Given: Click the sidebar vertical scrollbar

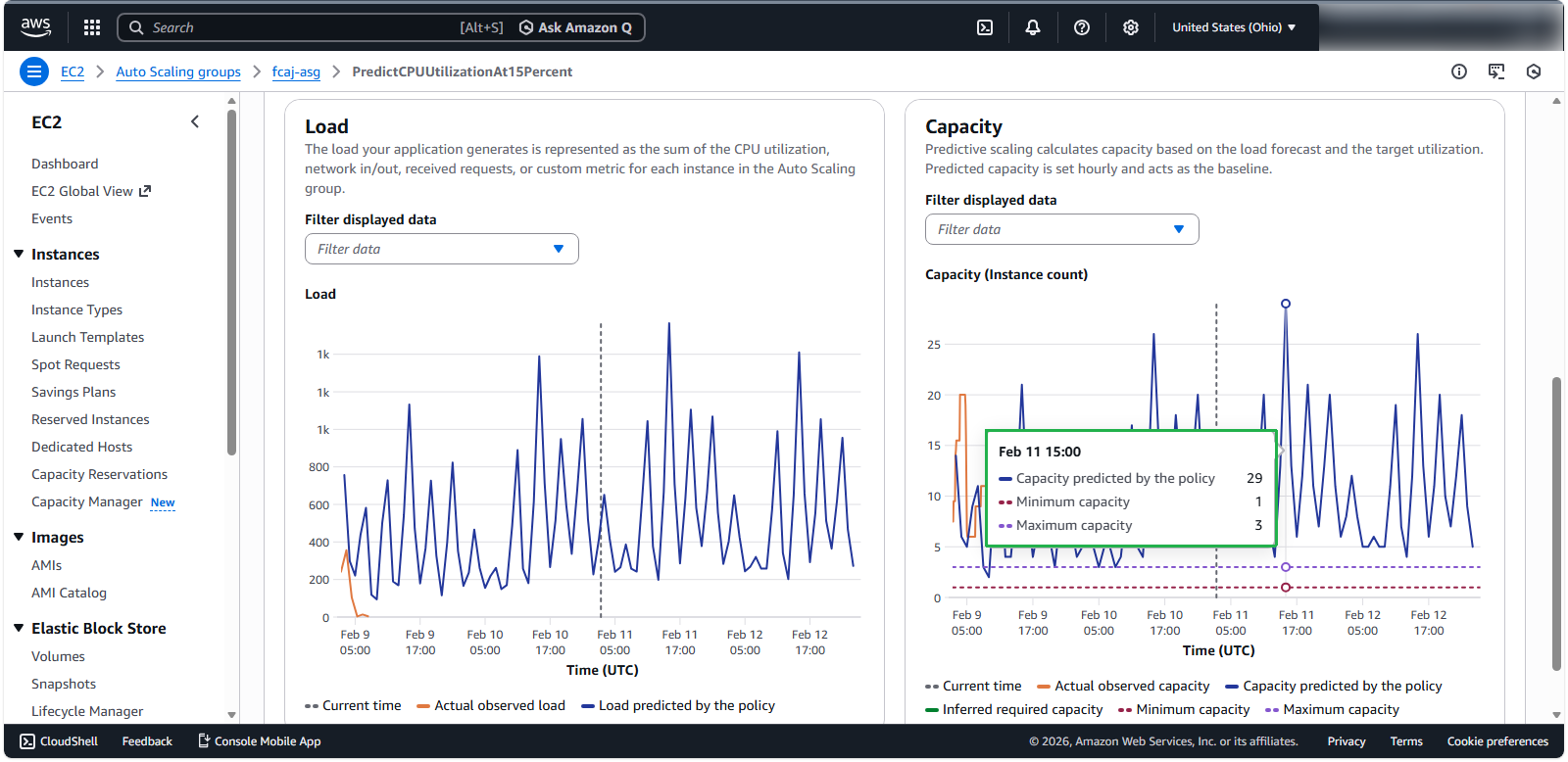Looking at the screenshot, I should [x=231, y=282].
